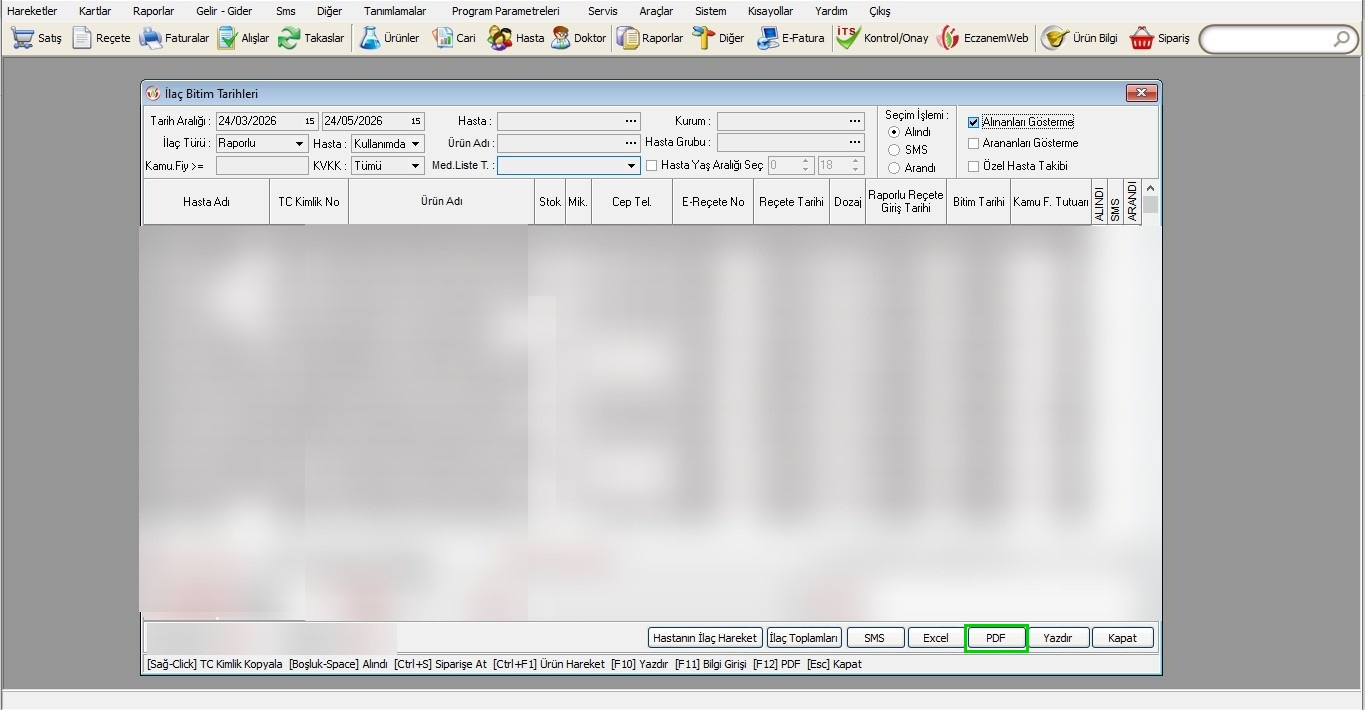Open the KVKK dropdown list

click(416, 166)
